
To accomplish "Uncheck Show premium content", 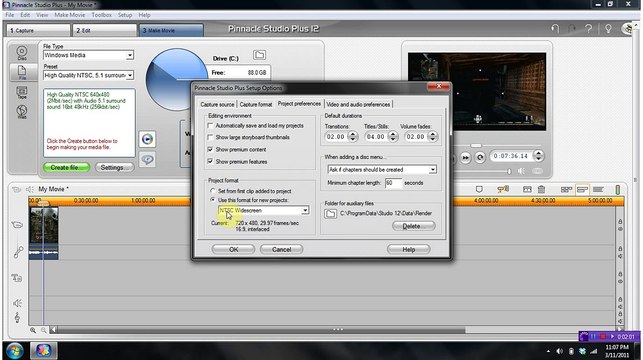I will tap(210, 150).
